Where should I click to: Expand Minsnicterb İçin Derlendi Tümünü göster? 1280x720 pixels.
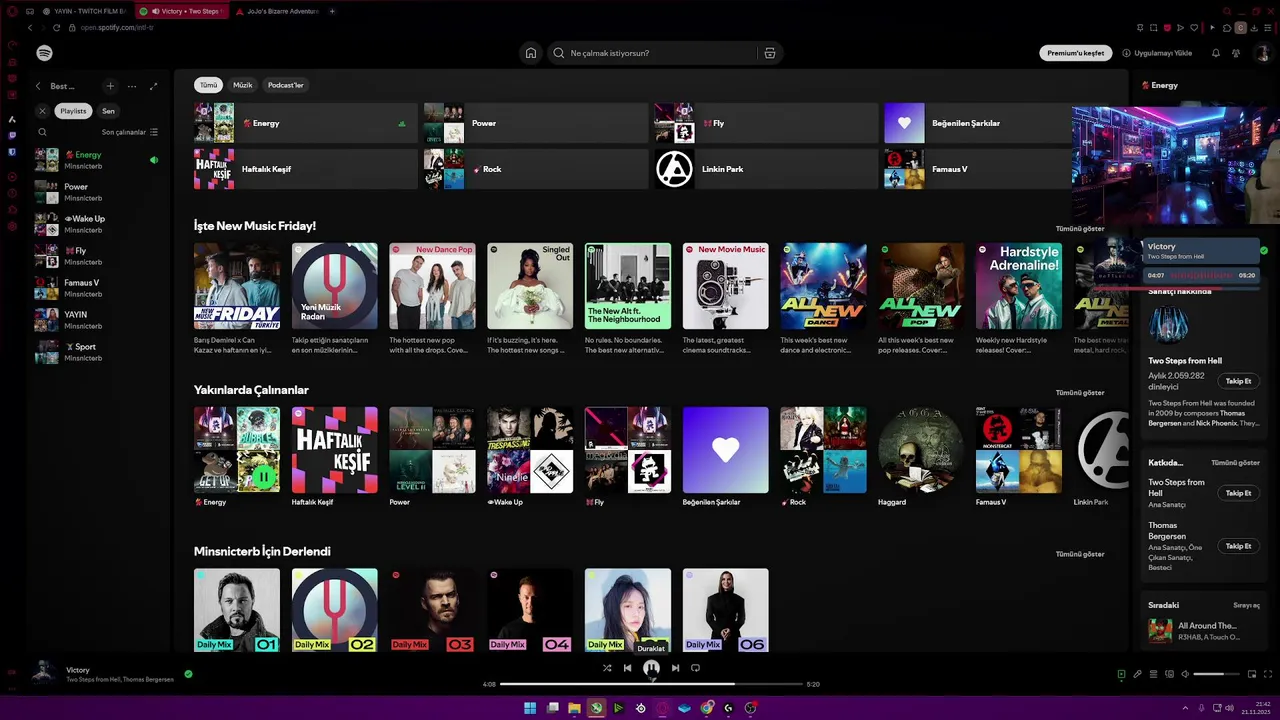click(x=1080, y=554)
